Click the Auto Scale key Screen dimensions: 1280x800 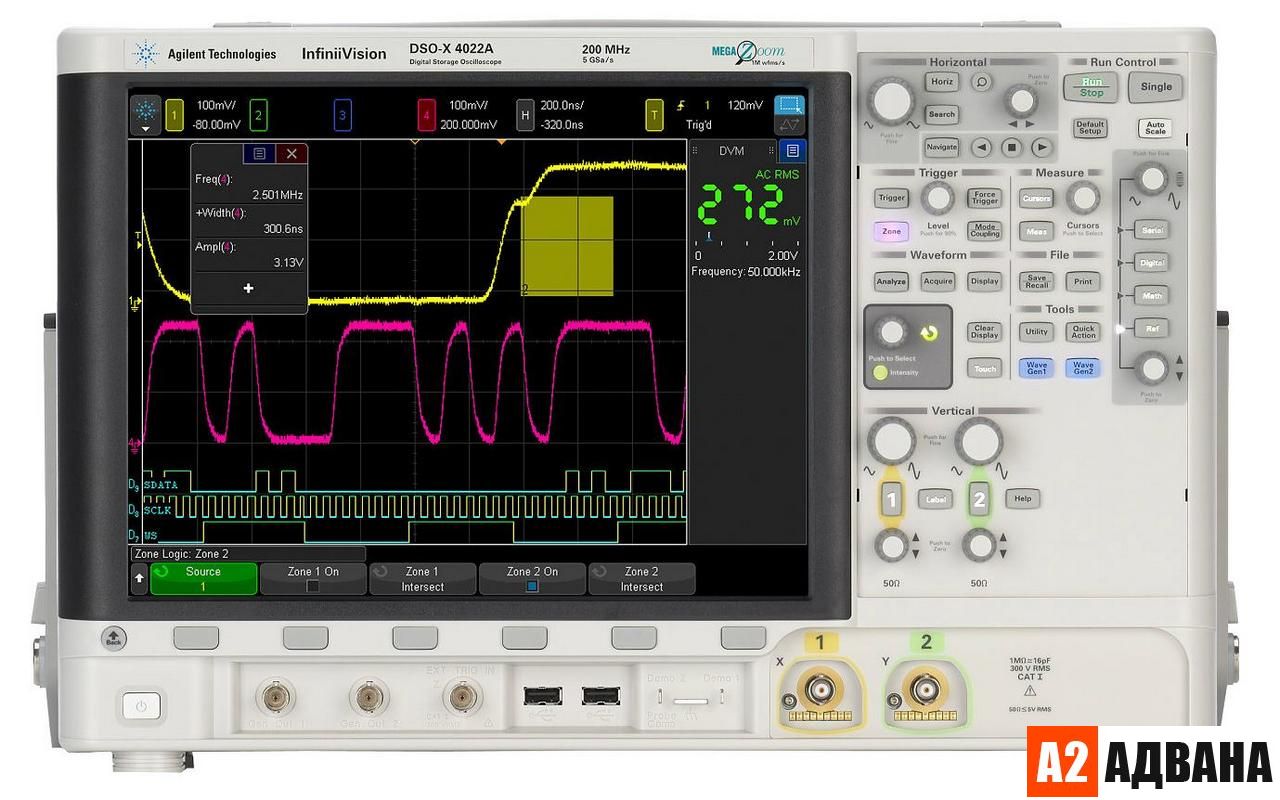(1155, 127)
